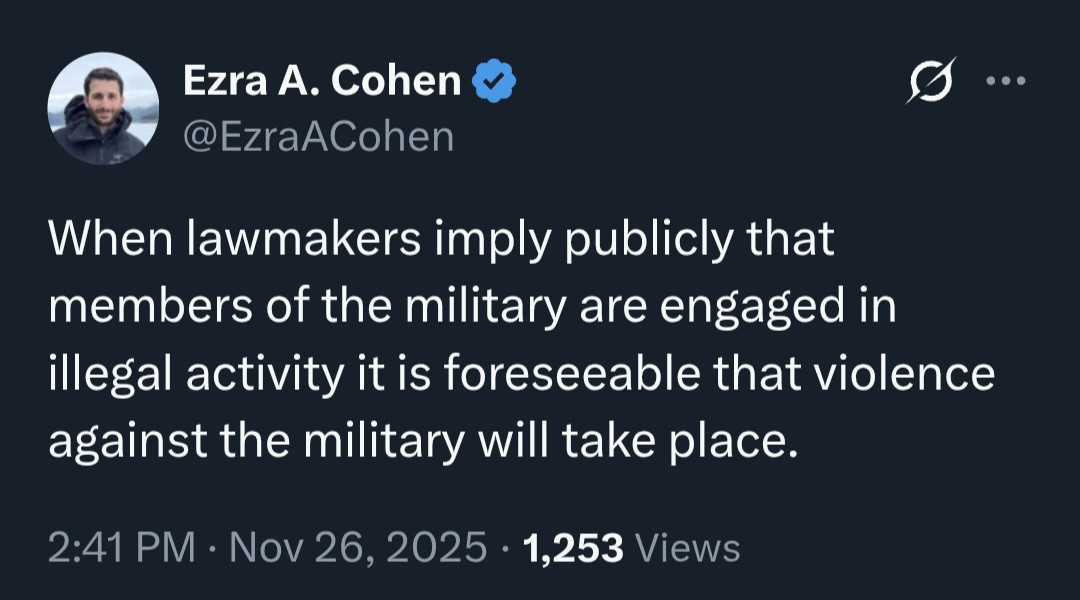Click the tweet's first line about lawmakers
The image size is (1080, 600).
coord(441,243)
